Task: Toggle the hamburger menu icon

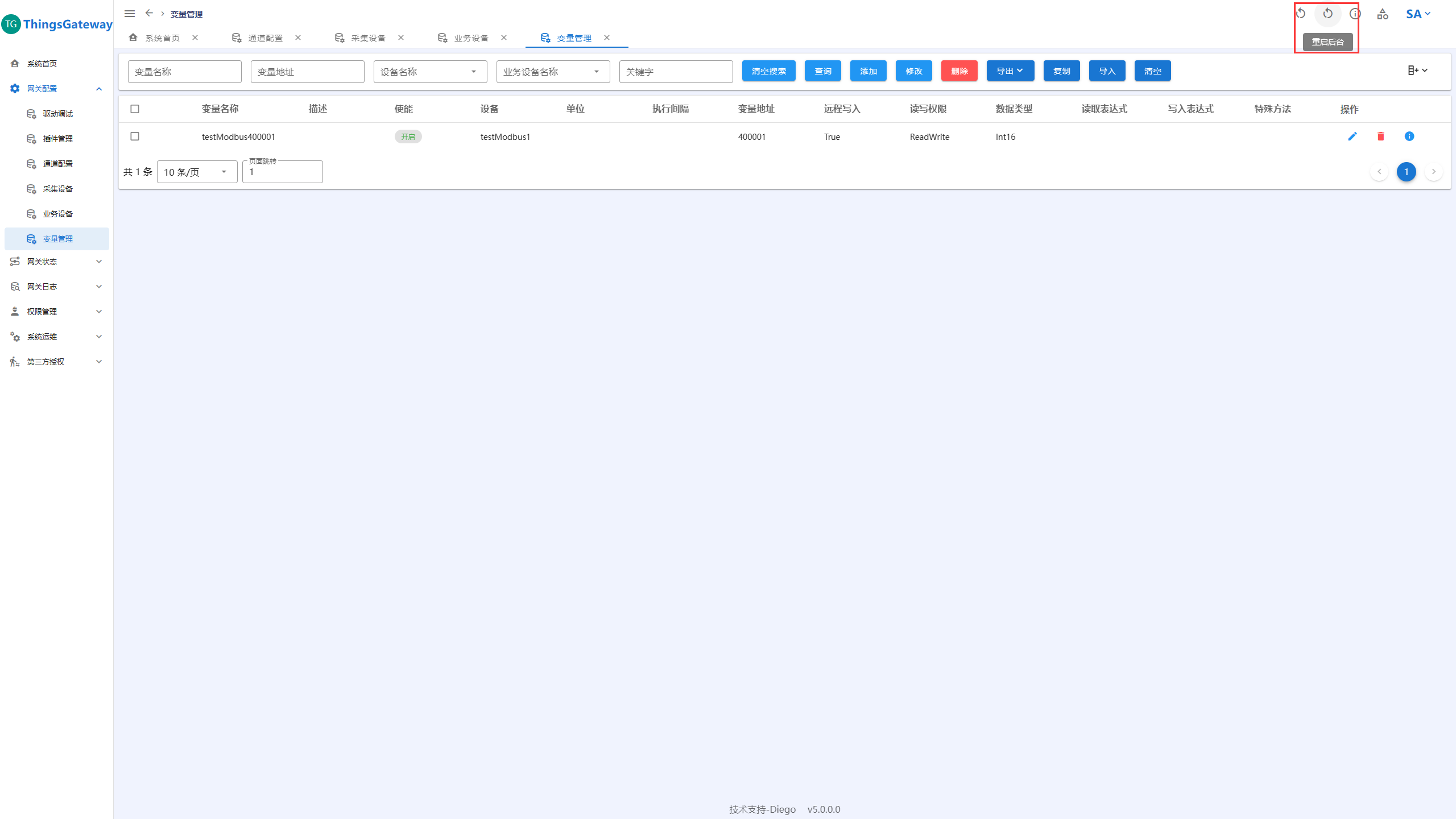Action: click(x=130, y=14)
